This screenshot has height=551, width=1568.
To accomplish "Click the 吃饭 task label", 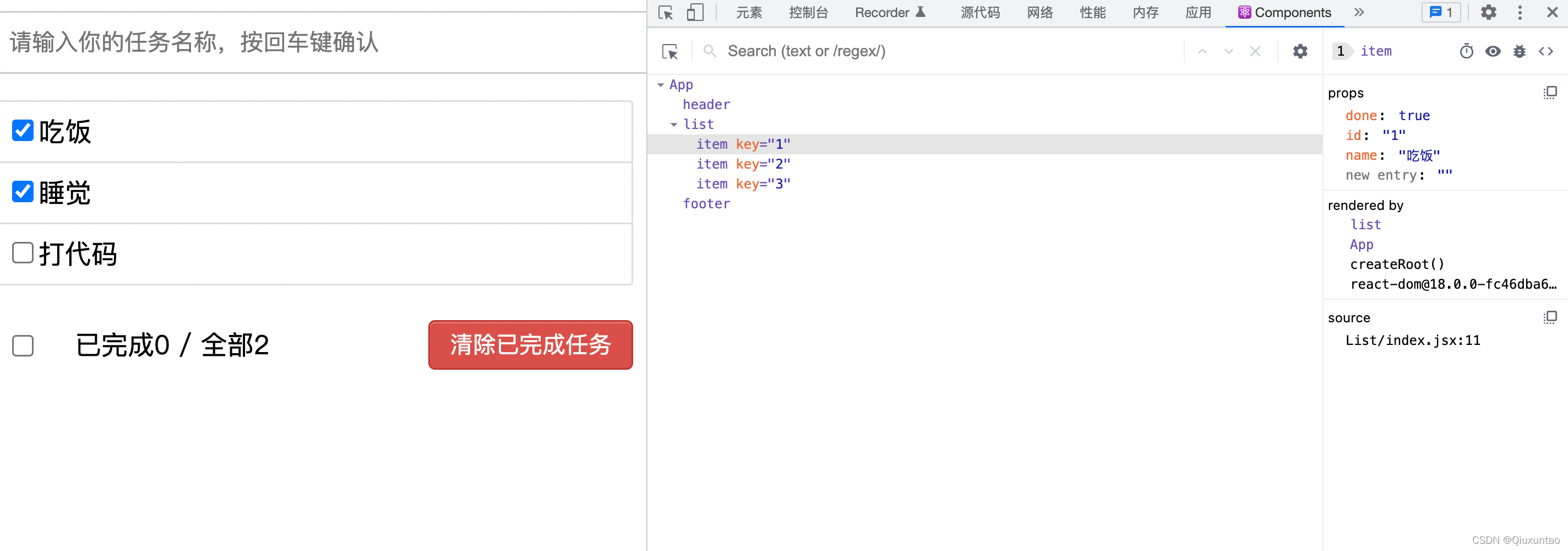I will (65, 132).
